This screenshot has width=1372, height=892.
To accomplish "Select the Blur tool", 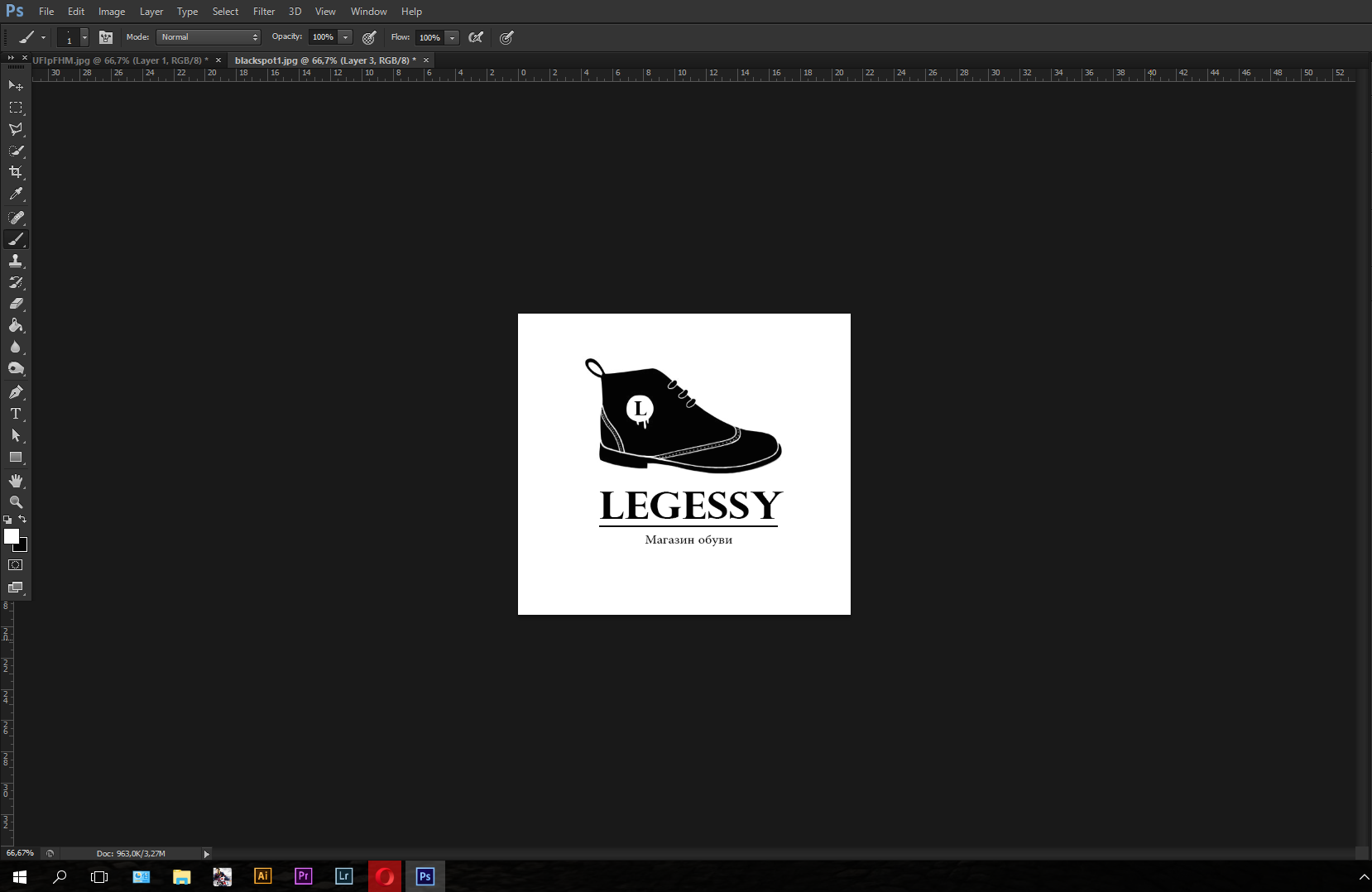I will (16, 347).
